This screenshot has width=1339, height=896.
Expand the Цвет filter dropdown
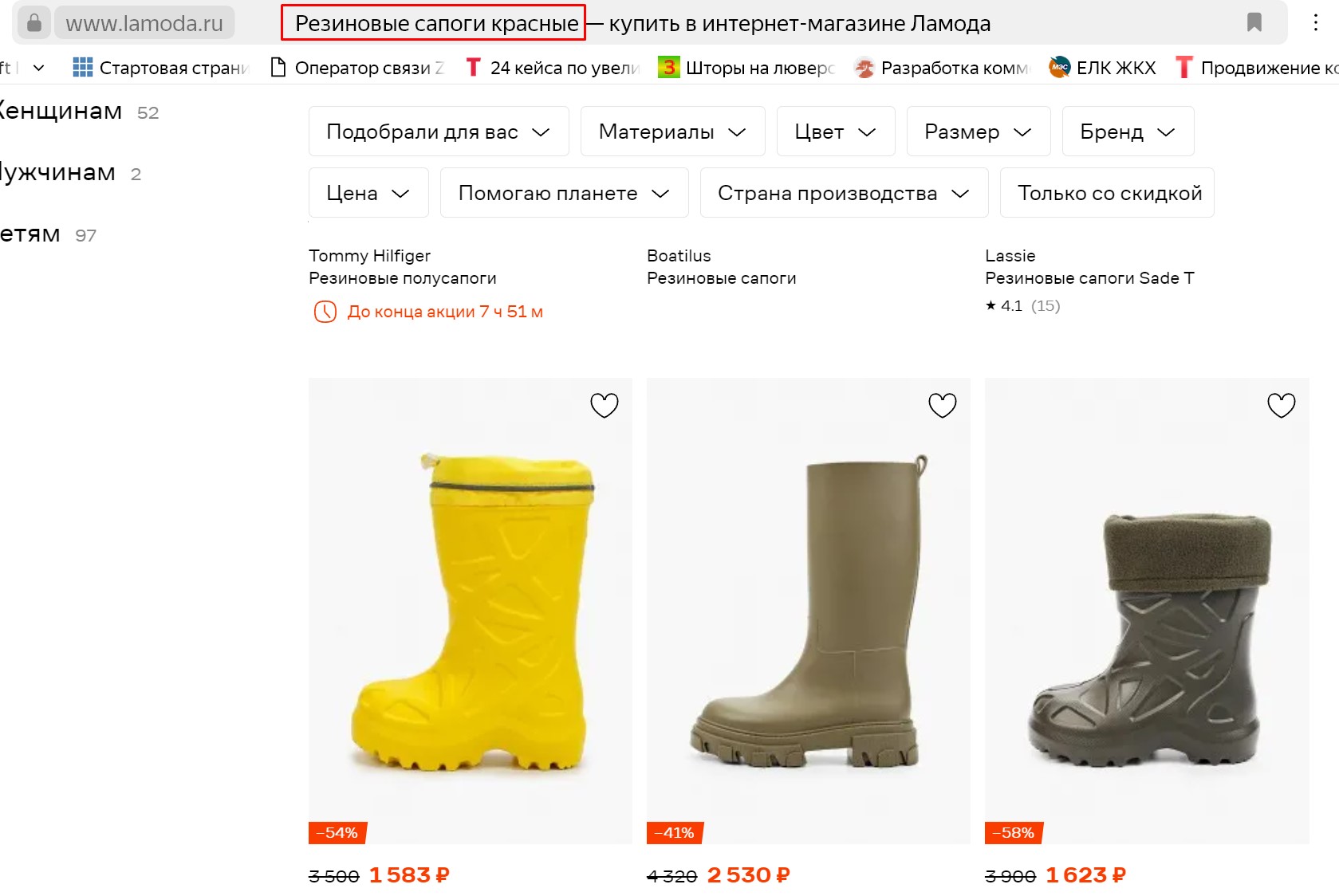coord(835,132)
